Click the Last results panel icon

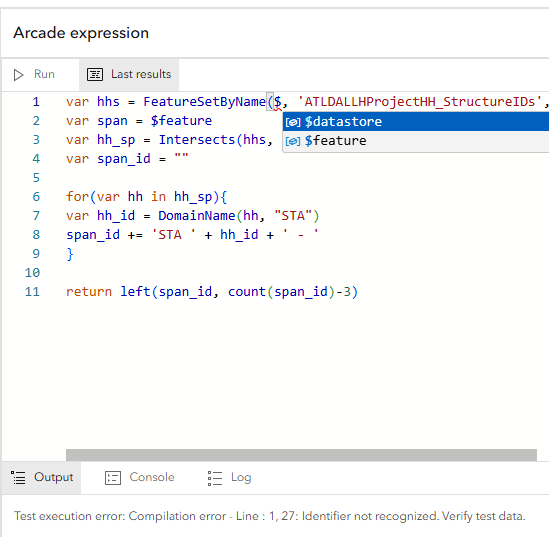[x=95, y=75]
